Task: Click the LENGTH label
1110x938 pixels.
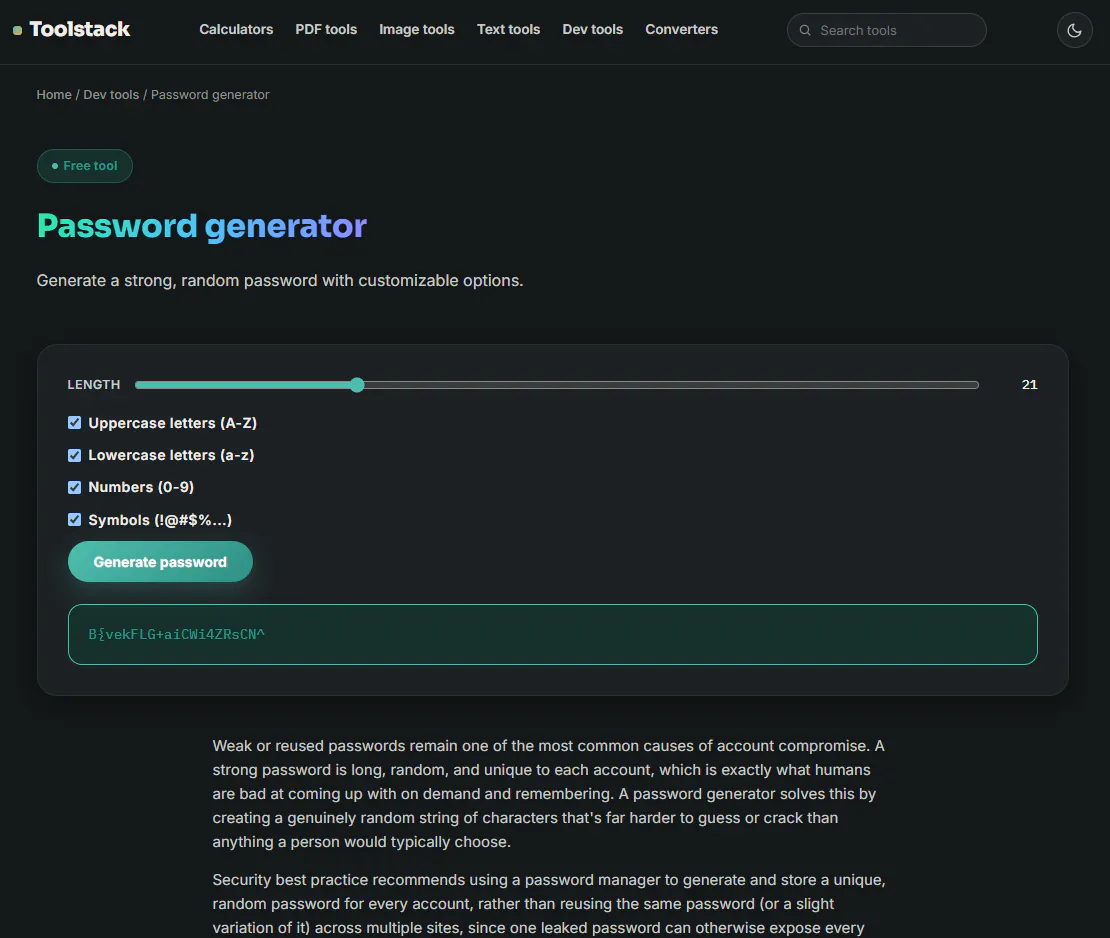Action: [x=93, y=384]
